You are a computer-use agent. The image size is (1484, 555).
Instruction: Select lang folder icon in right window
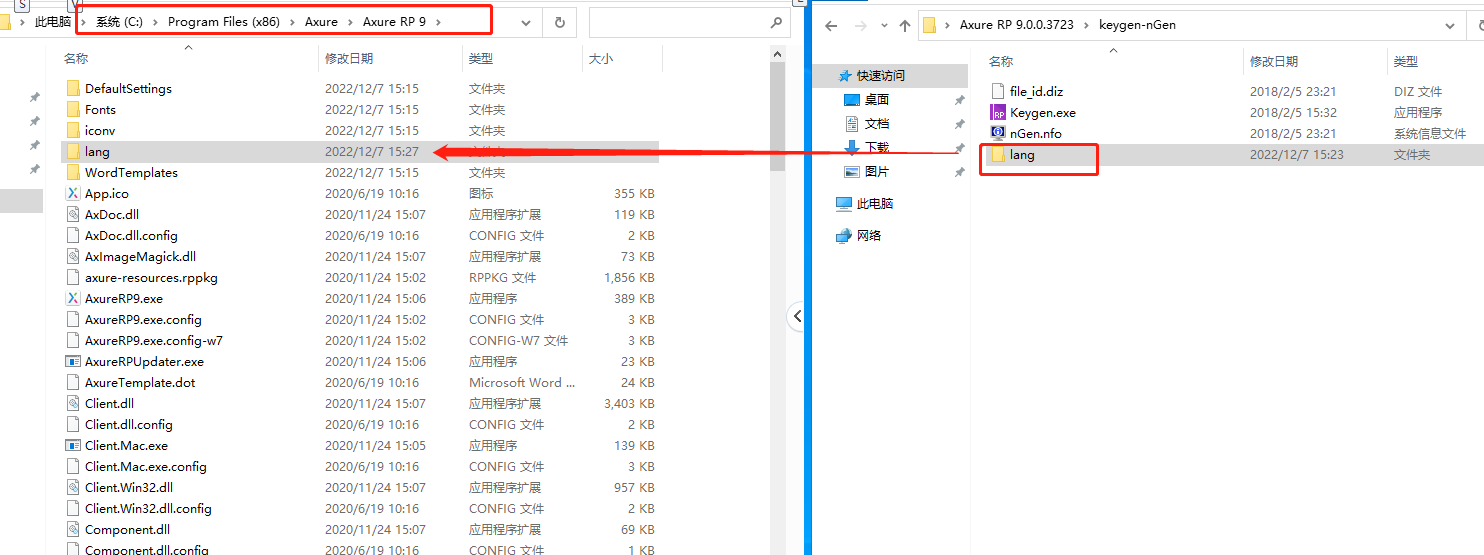click(x=997, y=154)
